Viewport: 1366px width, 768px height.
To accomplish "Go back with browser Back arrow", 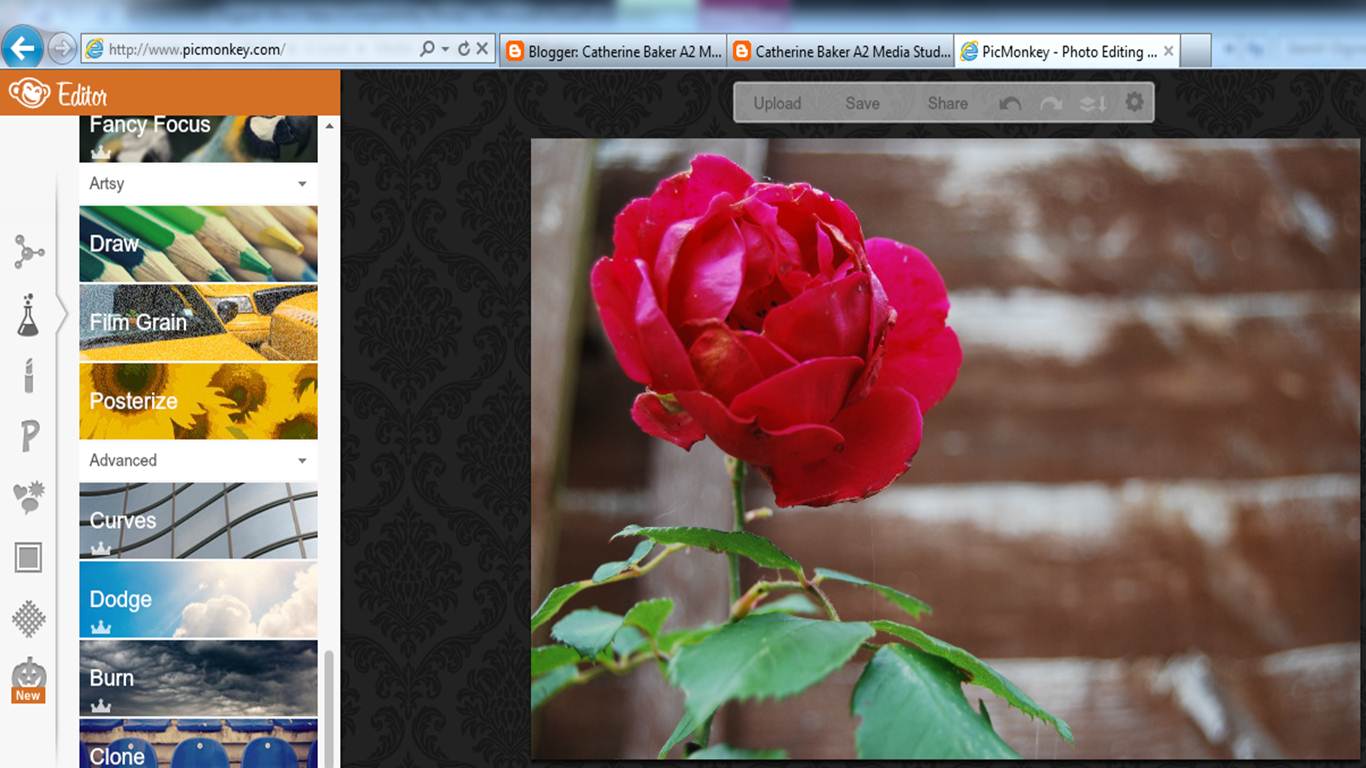I will [22, 47].
